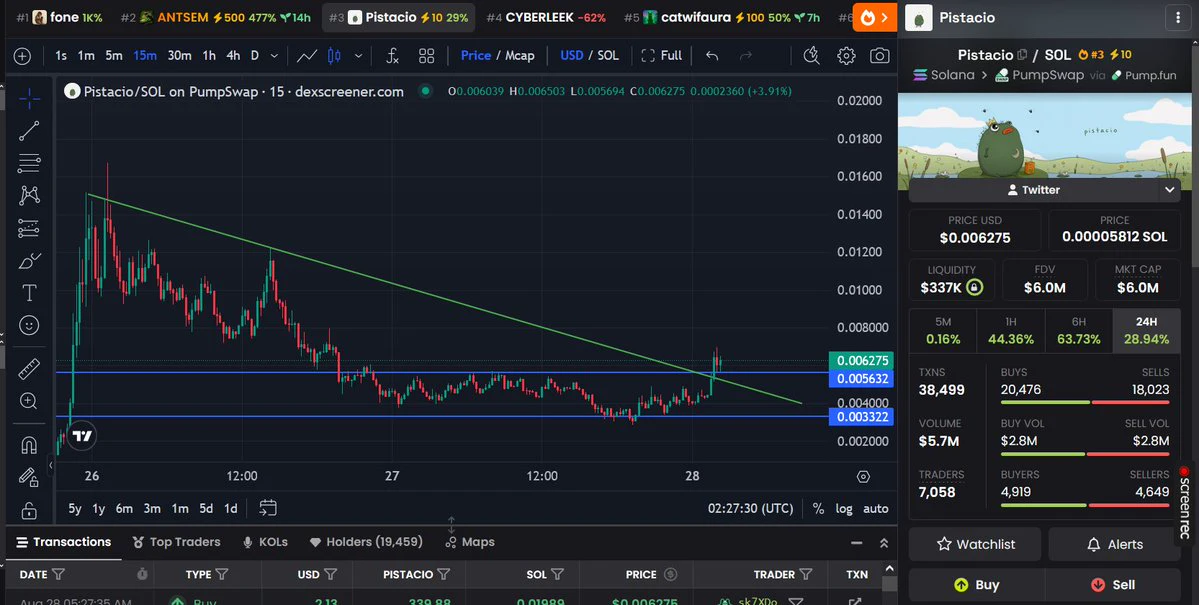Open Full screen chart mode
The image size is (1199, 605).
[x=661, y=56]
